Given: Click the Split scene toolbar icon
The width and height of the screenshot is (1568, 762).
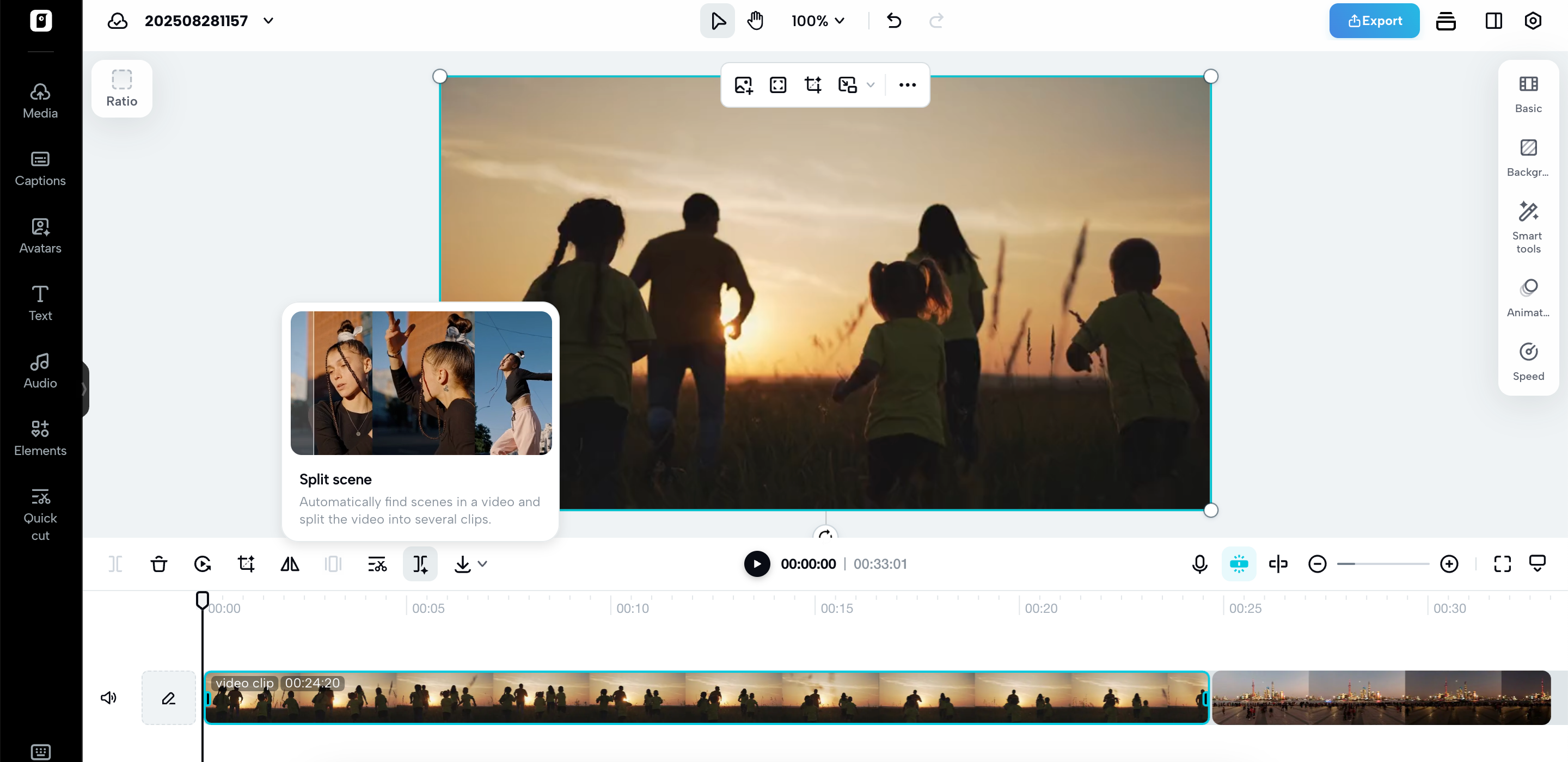Looking at the screenshot, I should pyautogui.click(x=420, y=564).
